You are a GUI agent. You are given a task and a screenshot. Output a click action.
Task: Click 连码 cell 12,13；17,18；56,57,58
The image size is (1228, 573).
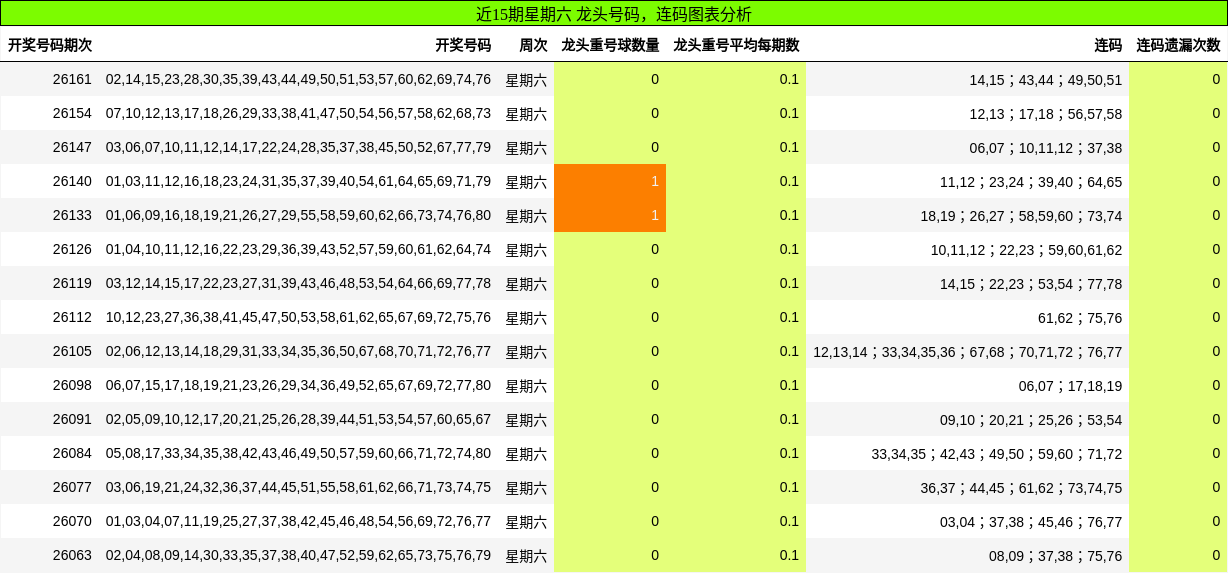(1046, 114)
